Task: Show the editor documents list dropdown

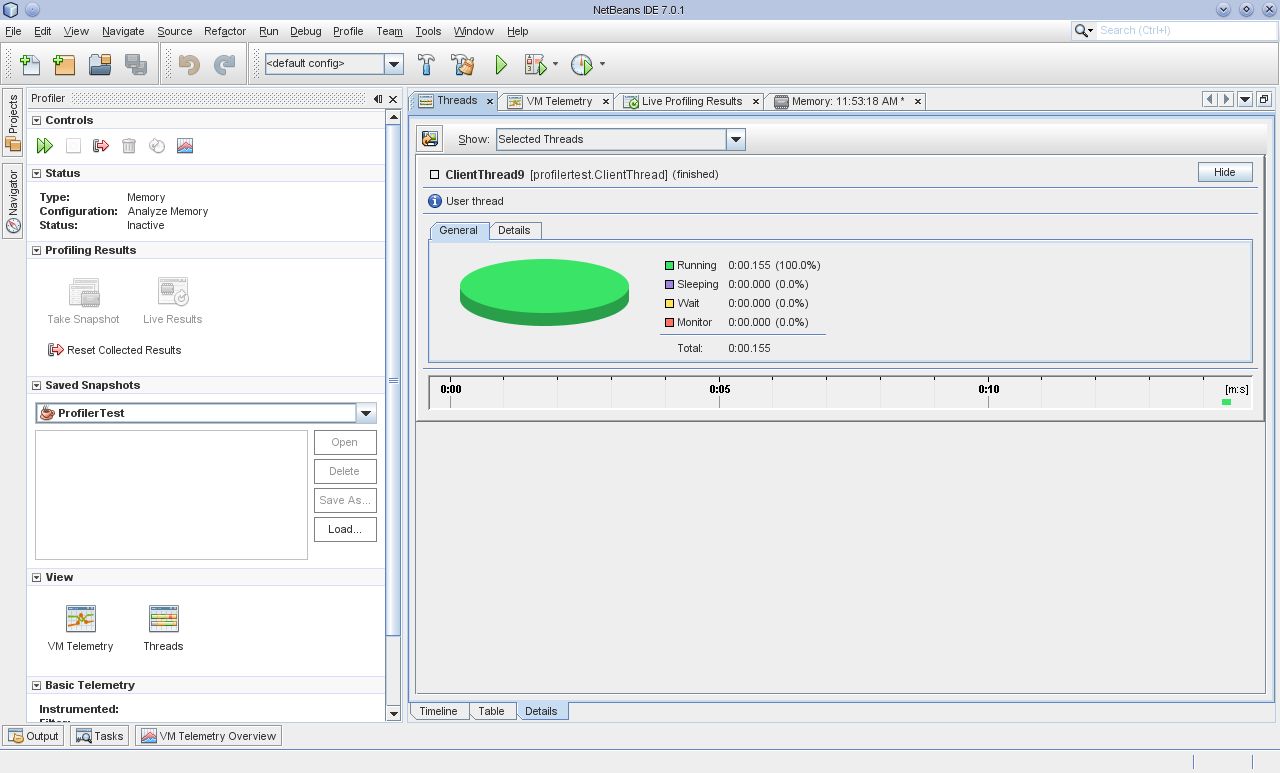Action: (x=1245, y=99)
